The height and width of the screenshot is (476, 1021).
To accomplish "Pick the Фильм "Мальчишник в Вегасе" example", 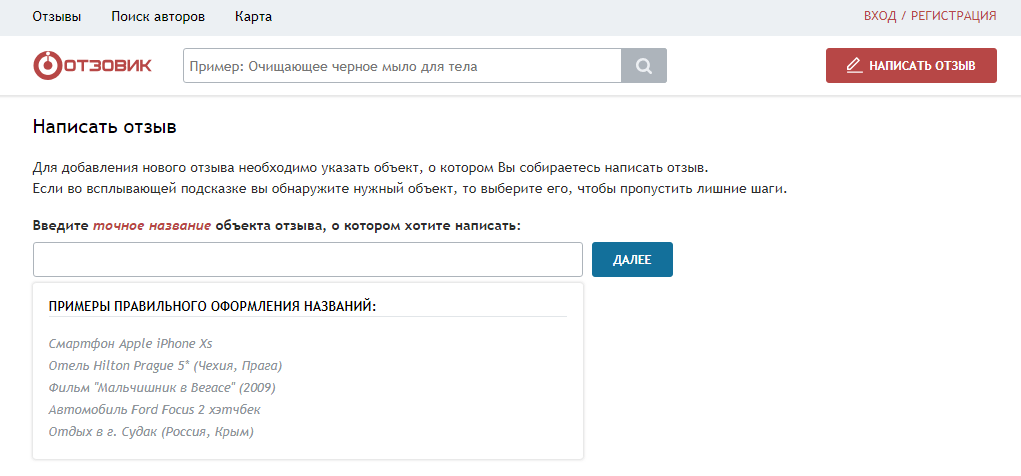I will tap(161, 387).
